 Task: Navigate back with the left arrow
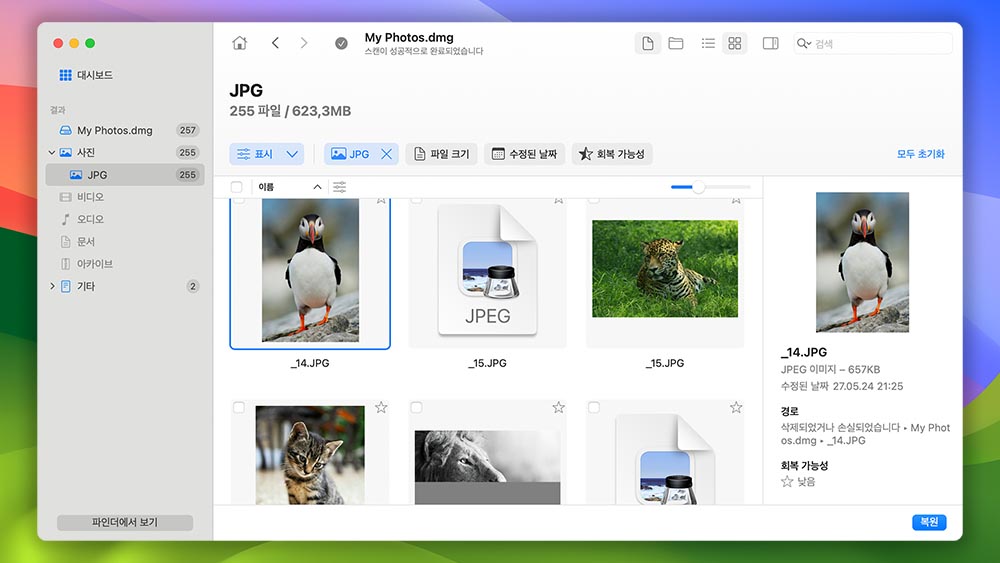pyautogui.click(x=275, y=43)
